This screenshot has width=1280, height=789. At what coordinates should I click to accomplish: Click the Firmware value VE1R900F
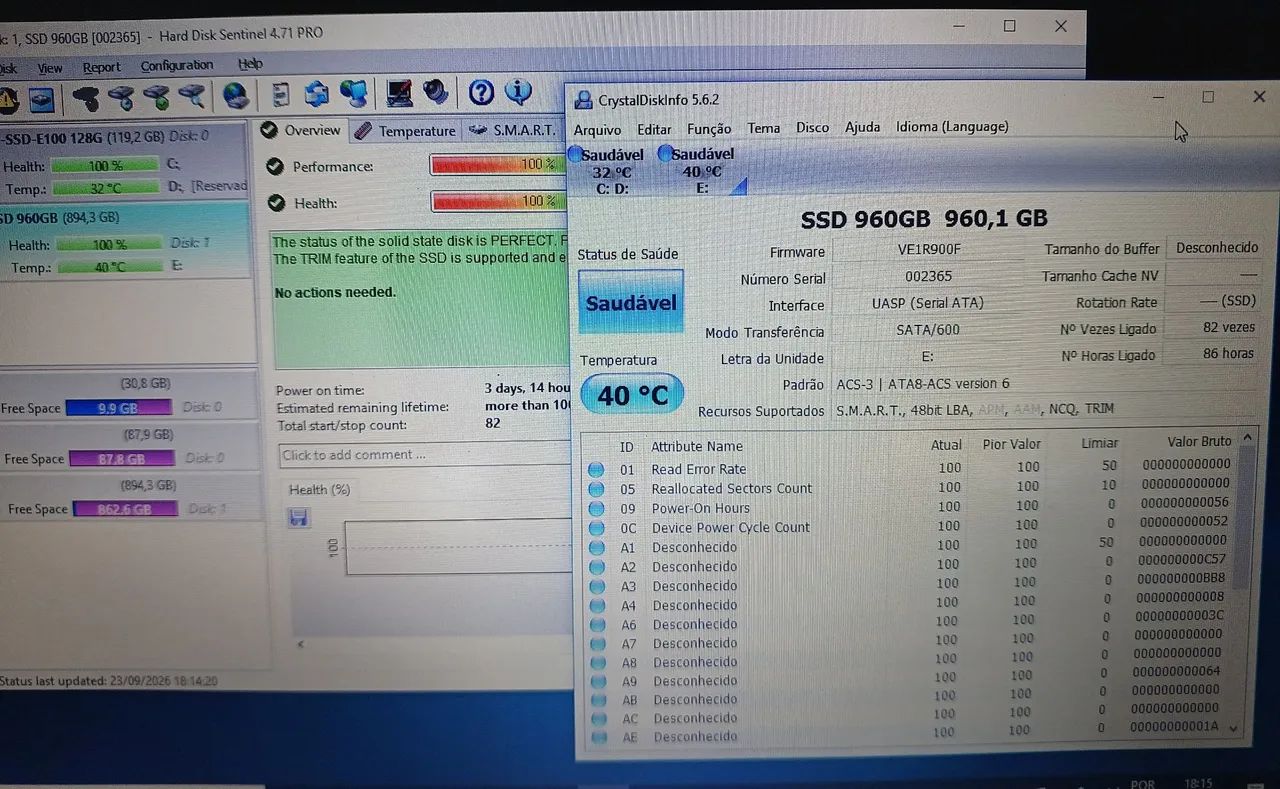(929, 251)
